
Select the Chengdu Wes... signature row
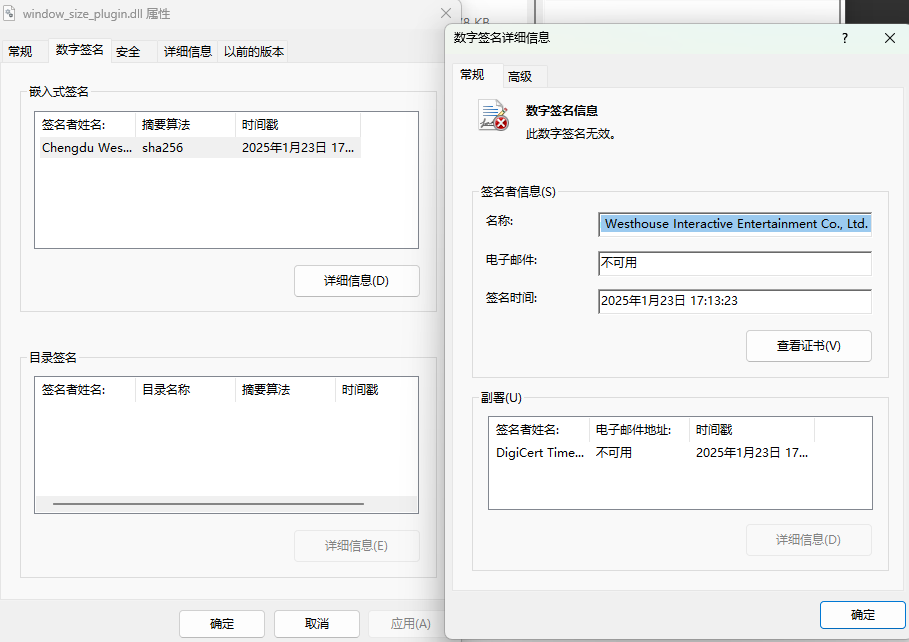click(198, 148)
